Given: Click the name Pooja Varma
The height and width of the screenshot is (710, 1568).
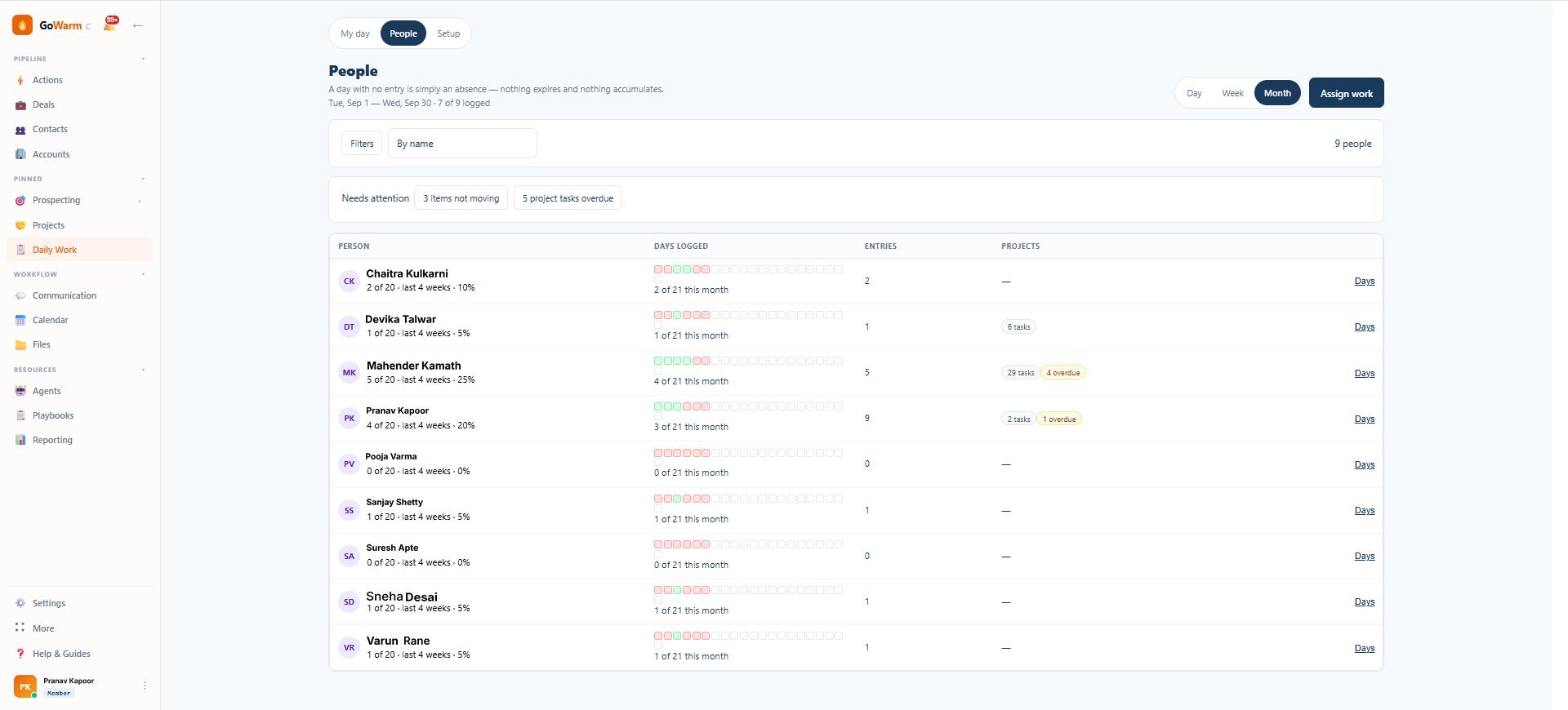Looking at the screenshot, I should (x=391, y=456).
